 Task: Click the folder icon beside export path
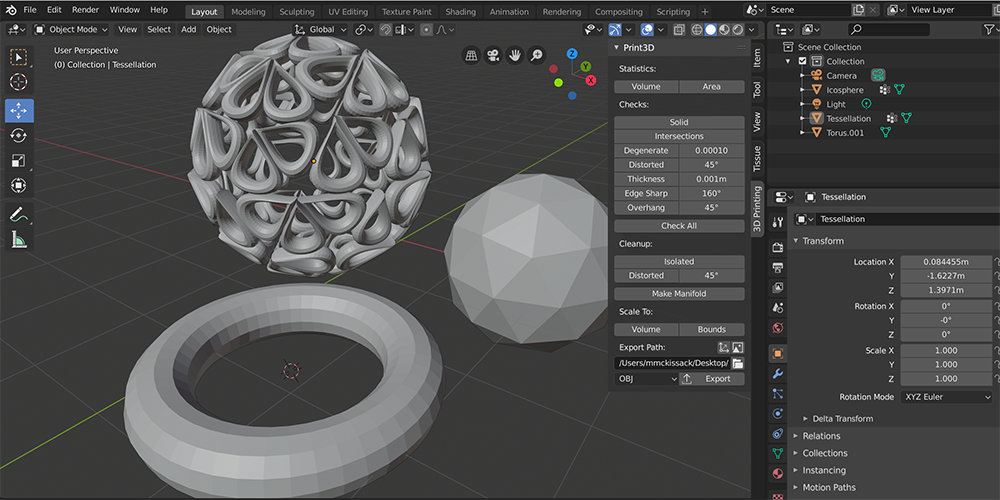point(738,363)
